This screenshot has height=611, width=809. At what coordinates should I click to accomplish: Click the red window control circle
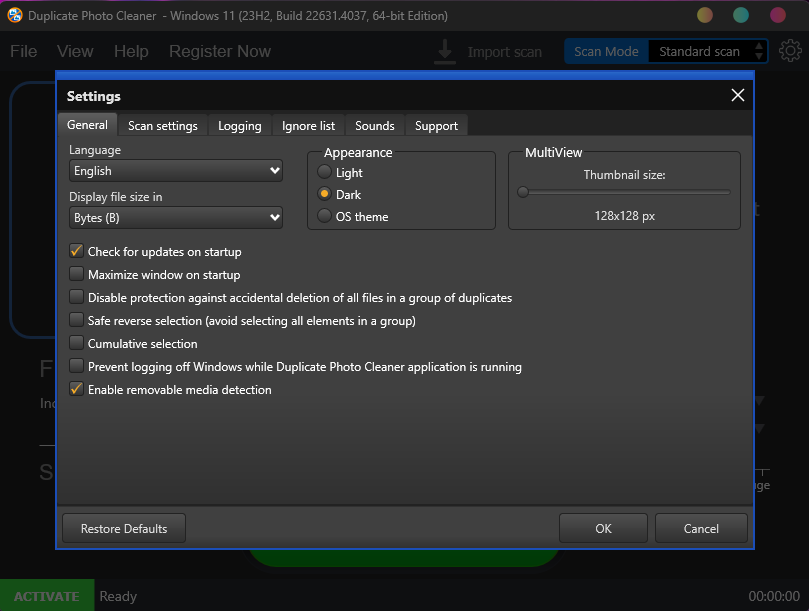click(x=778, y=15)
